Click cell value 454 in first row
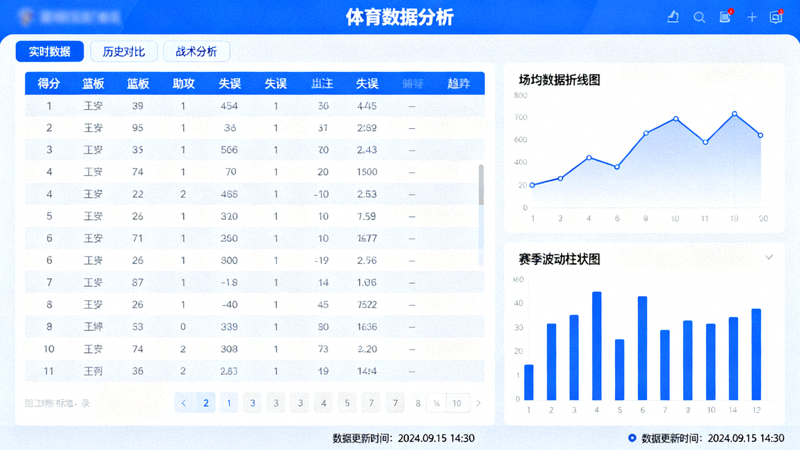 click(229, 106)
